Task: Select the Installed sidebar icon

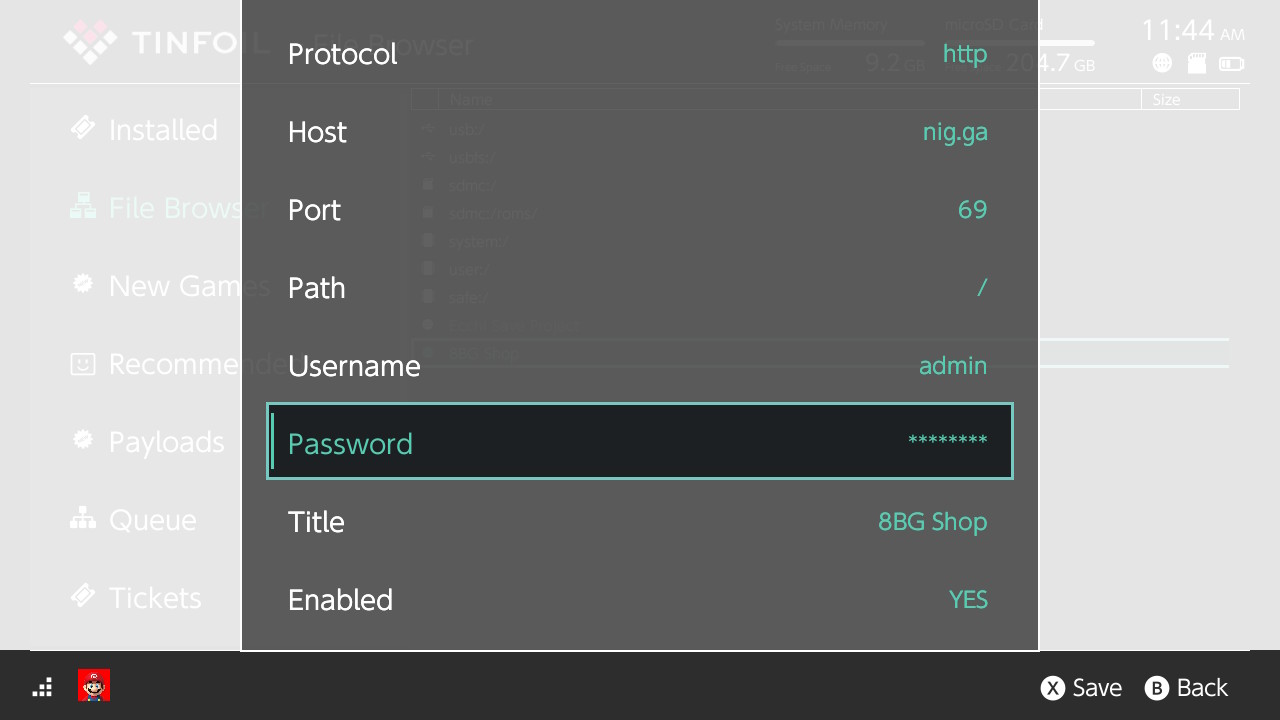Action: coord(83,129)
